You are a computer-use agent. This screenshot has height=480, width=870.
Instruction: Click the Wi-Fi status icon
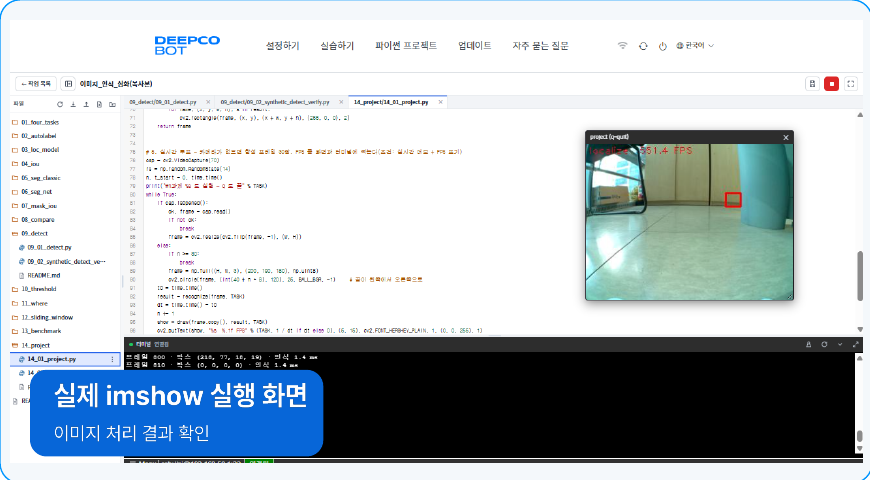pos(623,46)
